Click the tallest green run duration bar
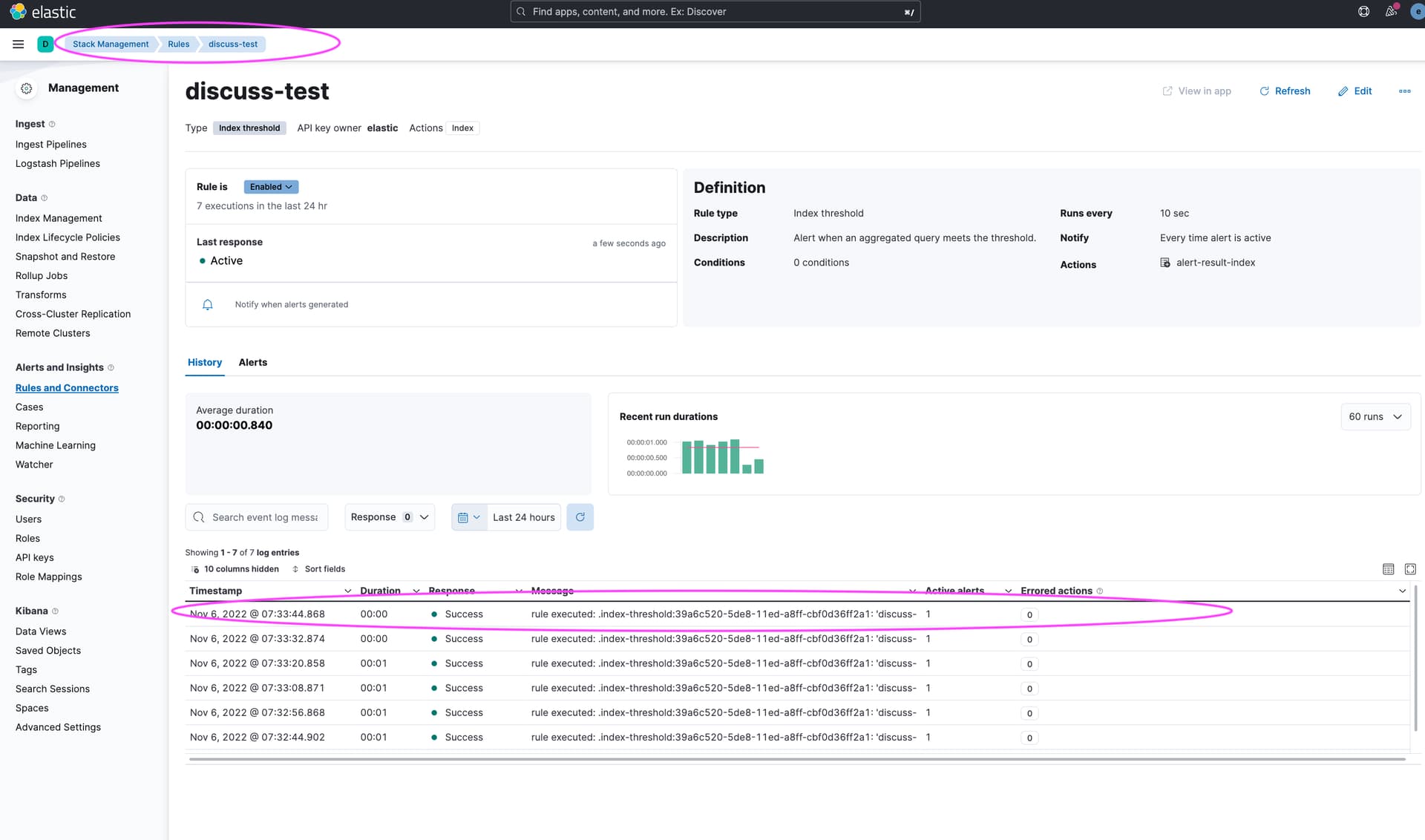This screenshot has width=1425, height=840. click(735, 456)
